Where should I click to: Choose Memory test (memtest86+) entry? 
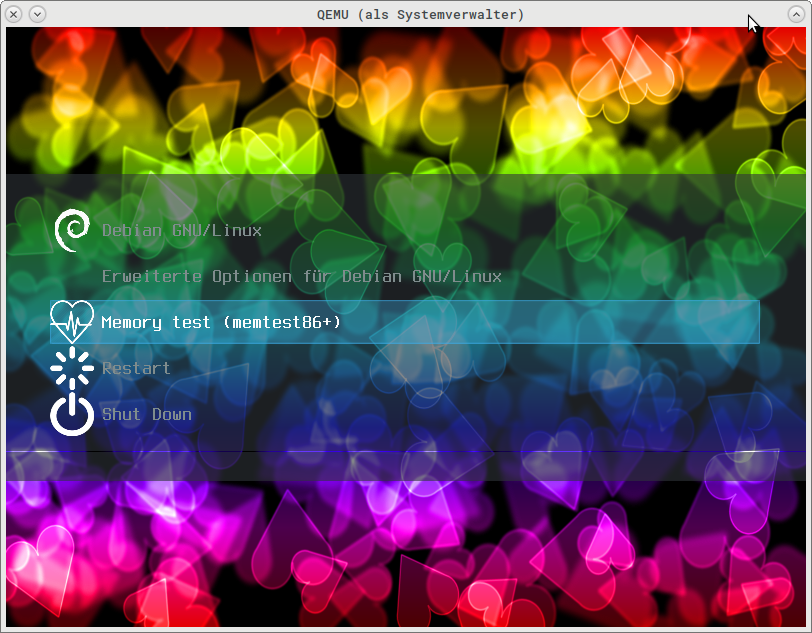(405, 322)
